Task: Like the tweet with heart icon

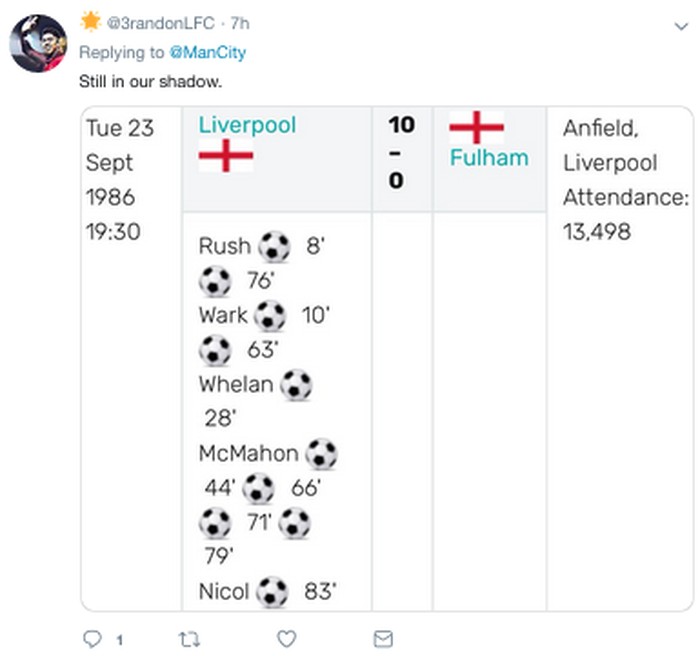Action: pos(286,638)
